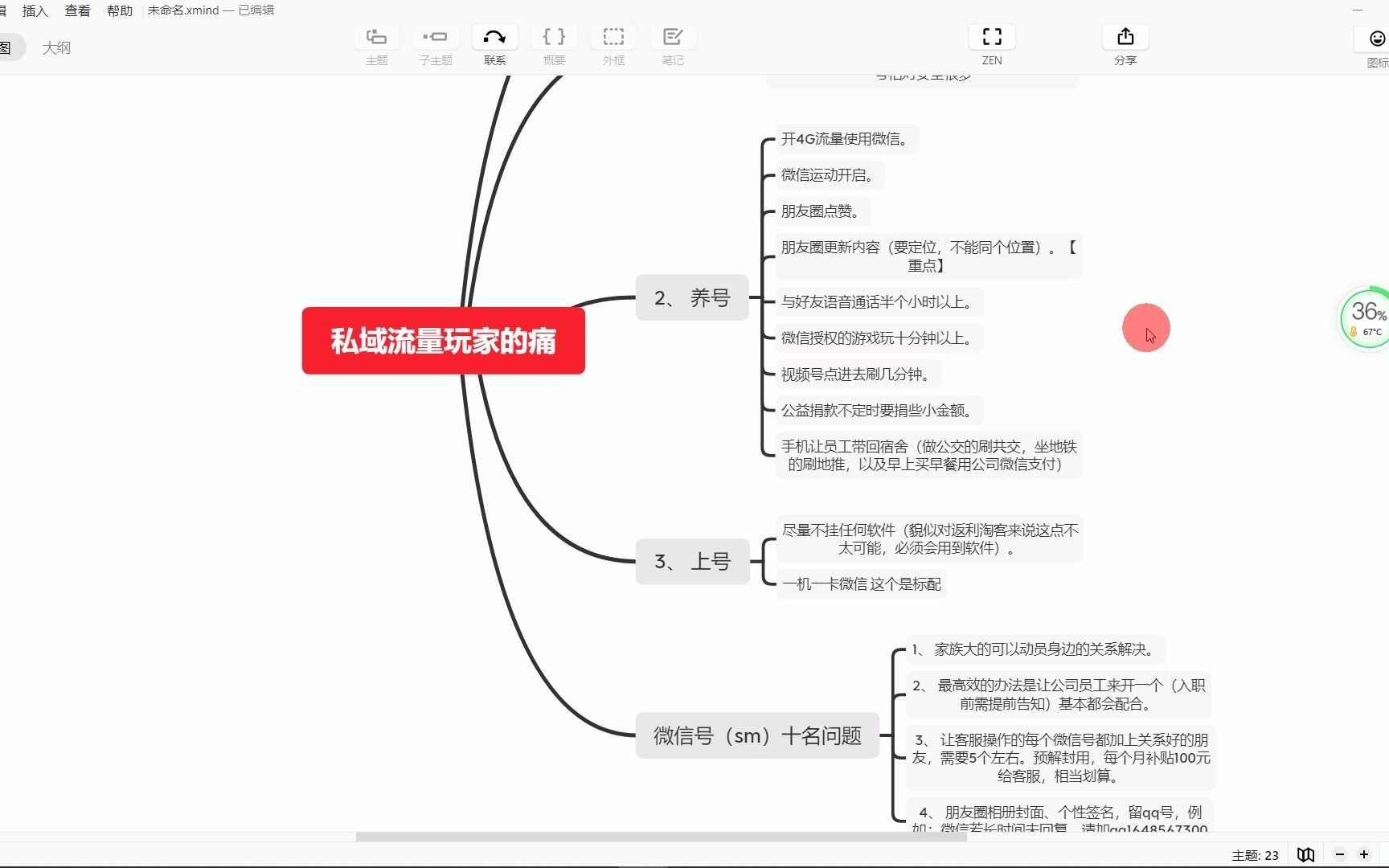Image resolution: width=1389 pixels, height=868 pixels.
Task: Select the 最高效的办法是让公司员工来开一个 subtopic
Action: 1059,694
